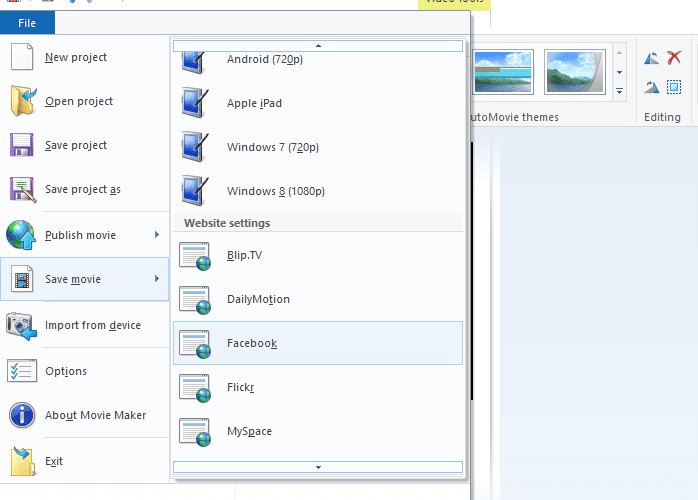The image size is (698, 500).
Task: Click the Rotate left icon in Editing
Action: pos(651,58)
